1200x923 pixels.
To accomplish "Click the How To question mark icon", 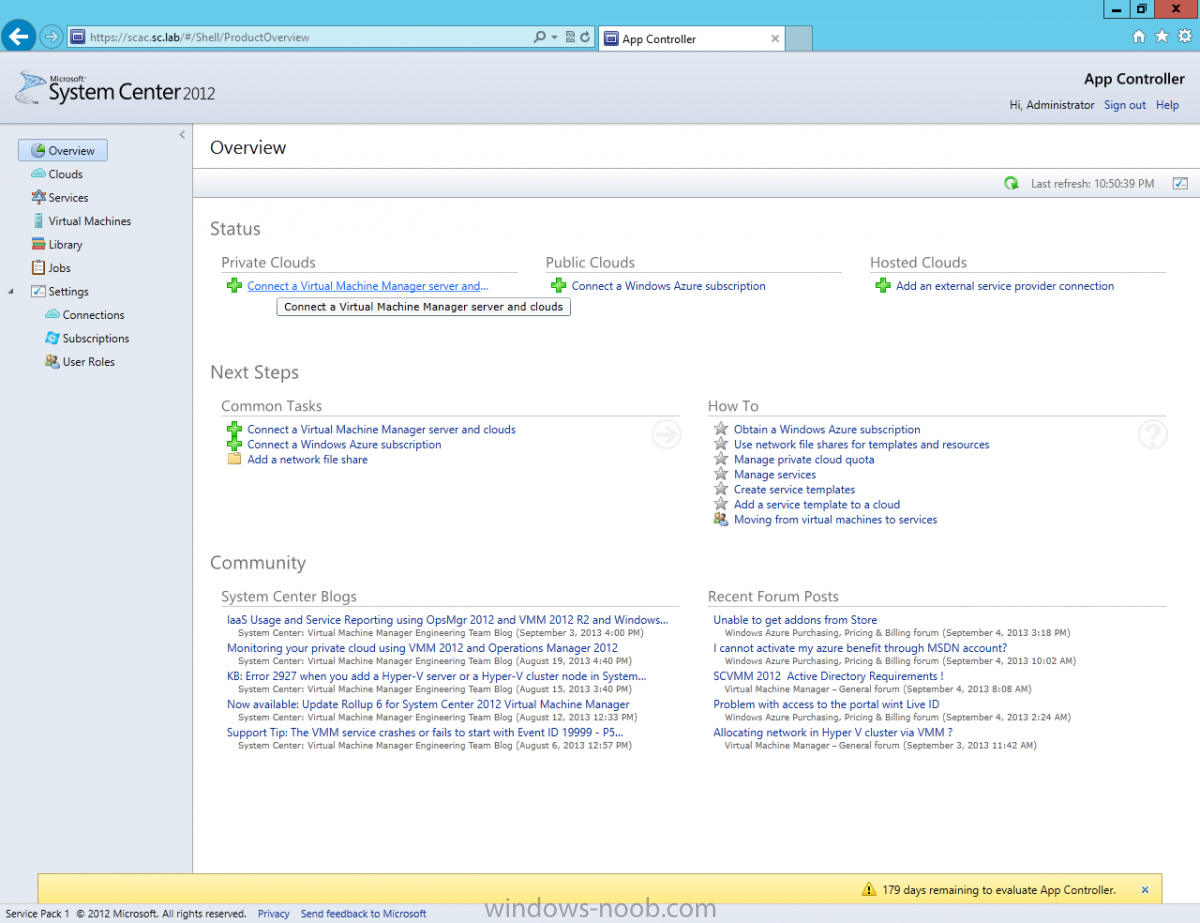I will (1153, 434).
